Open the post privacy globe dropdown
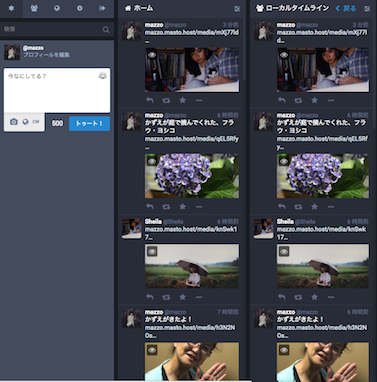Viewport: 377px width, 382px height. [25, 122]
